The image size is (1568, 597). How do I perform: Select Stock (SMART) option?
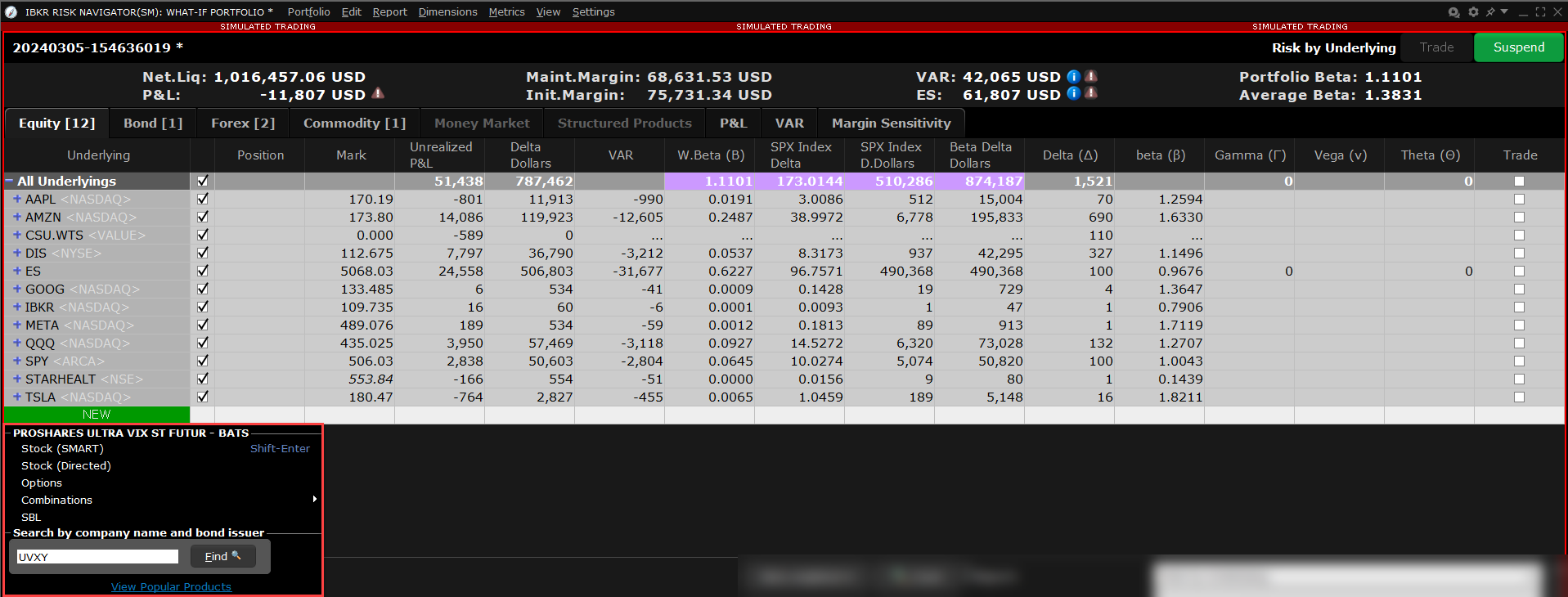62,448
